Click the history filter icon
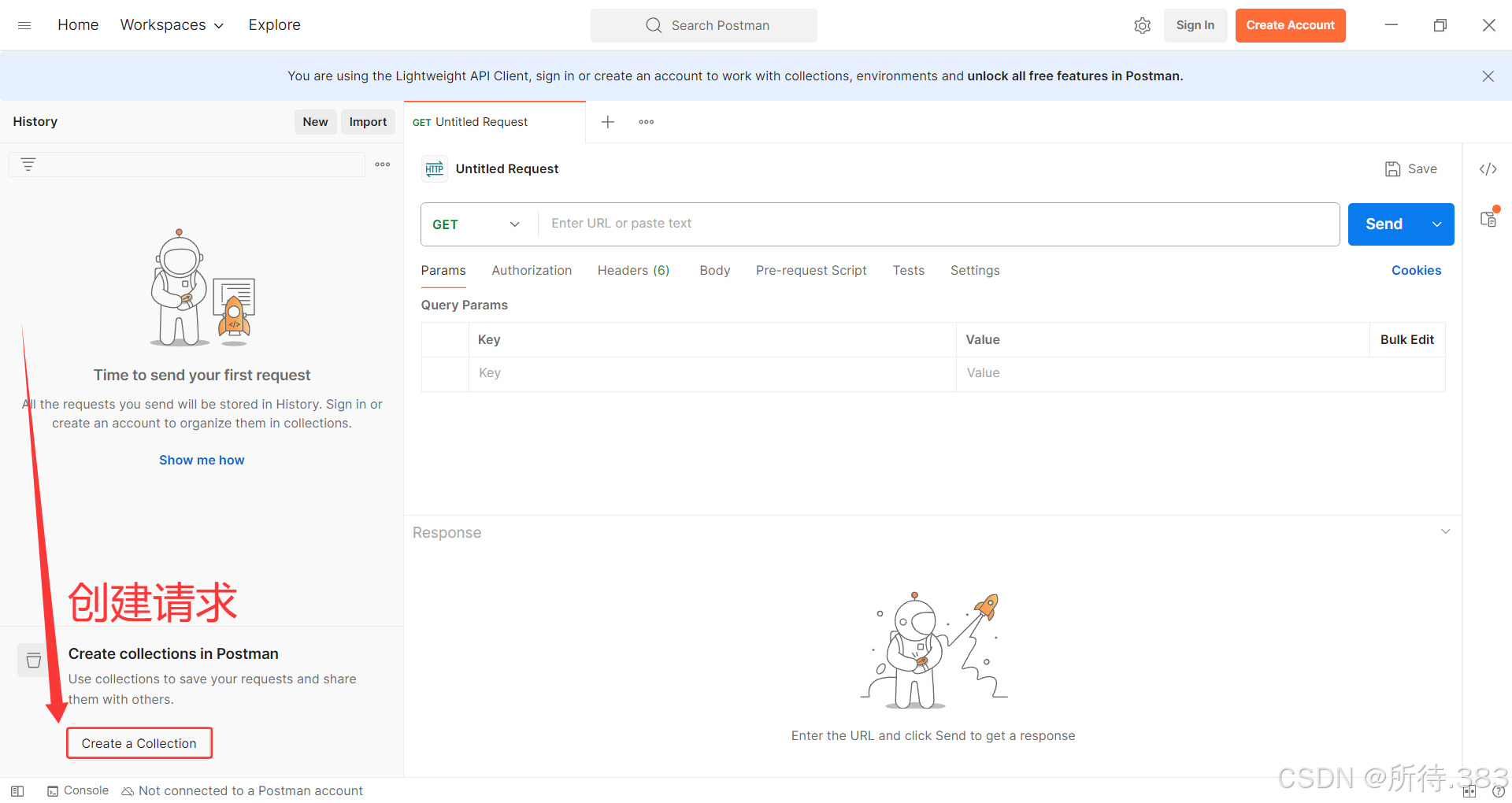Image resolution: width=1512 pixels, height=803 pixels. point(28,165)
